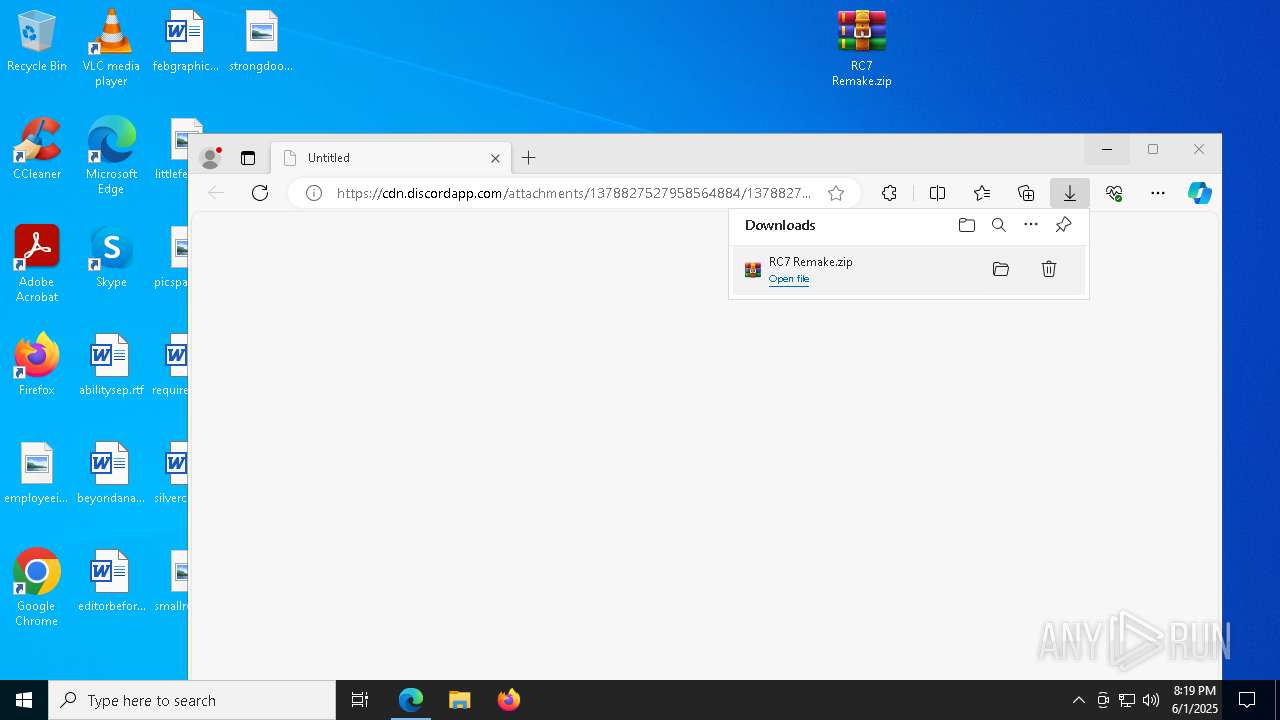The image size is (1280, 720).
Task: Select abilitysep.rtf document
Action: pos(111,366)
